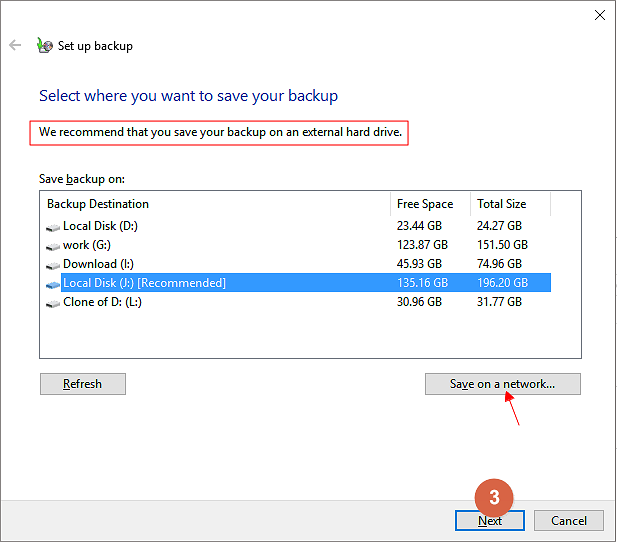Screen dimensions: 617x542
Task: Click the drive icon for Clone of D: (L:)
Action: coord(53,302)
